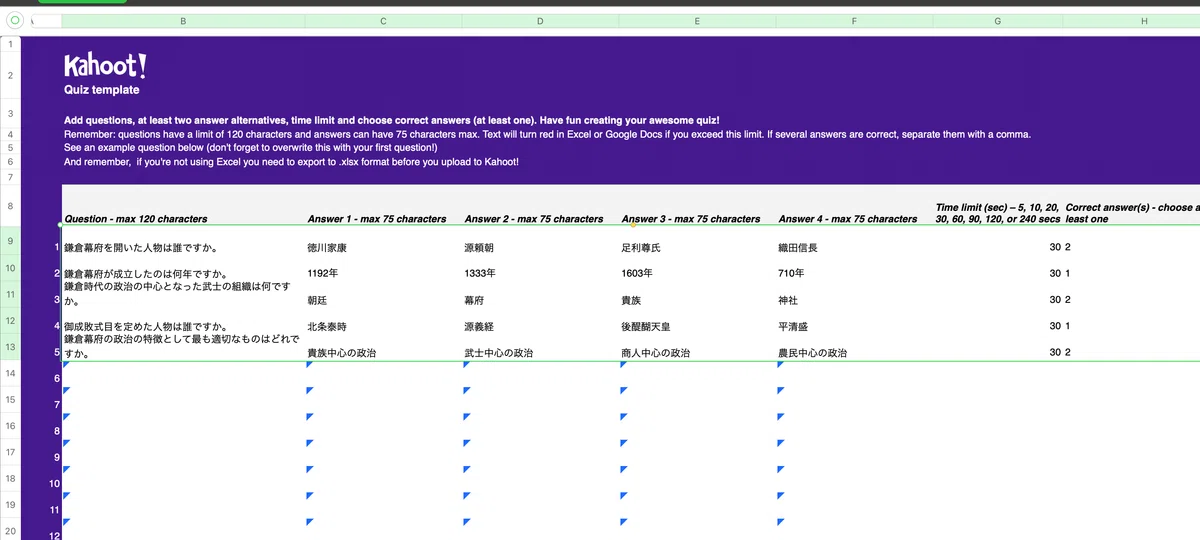The width and height of the screenshot is (1200, 540).
Task: Select row 13 header
Action: tap(9, 347)
